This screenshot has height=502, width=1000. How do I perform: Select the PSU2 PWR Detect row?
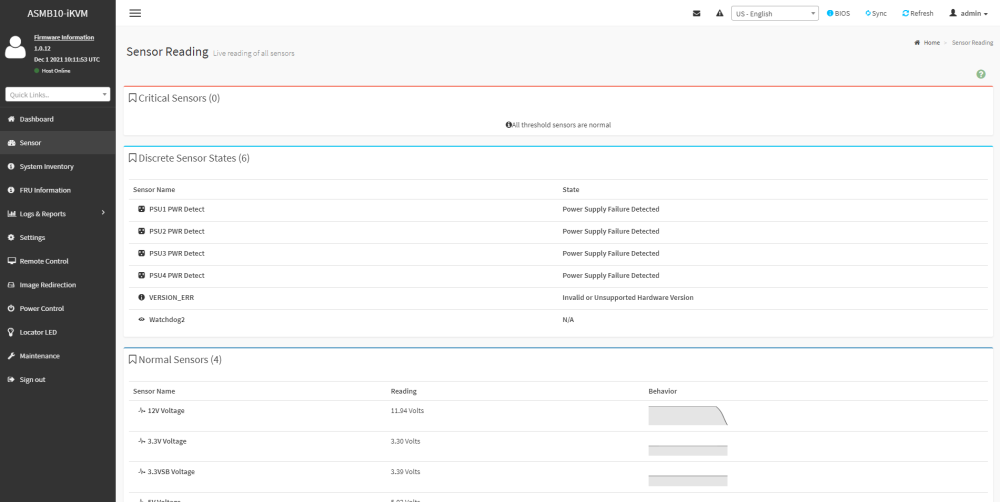click(x=558, y=232)
